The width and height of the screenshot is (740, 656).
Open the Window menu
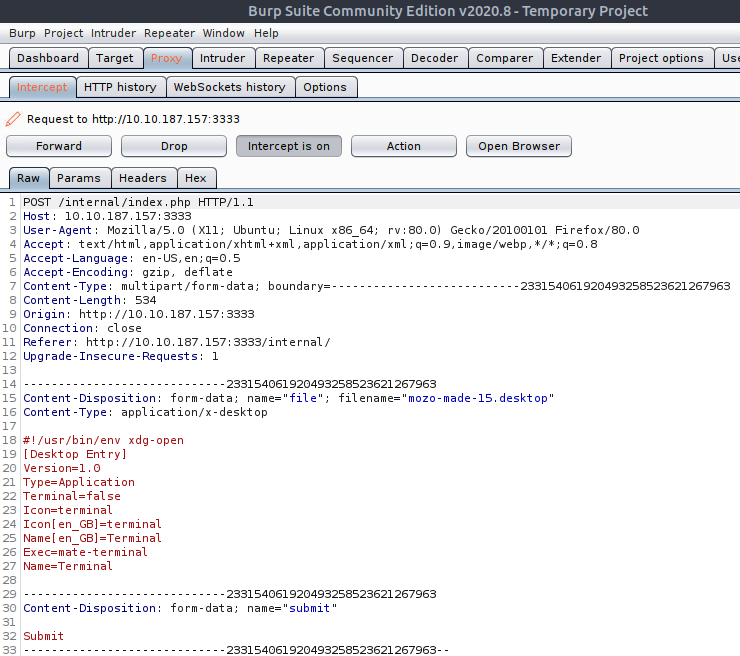point(224,33)
